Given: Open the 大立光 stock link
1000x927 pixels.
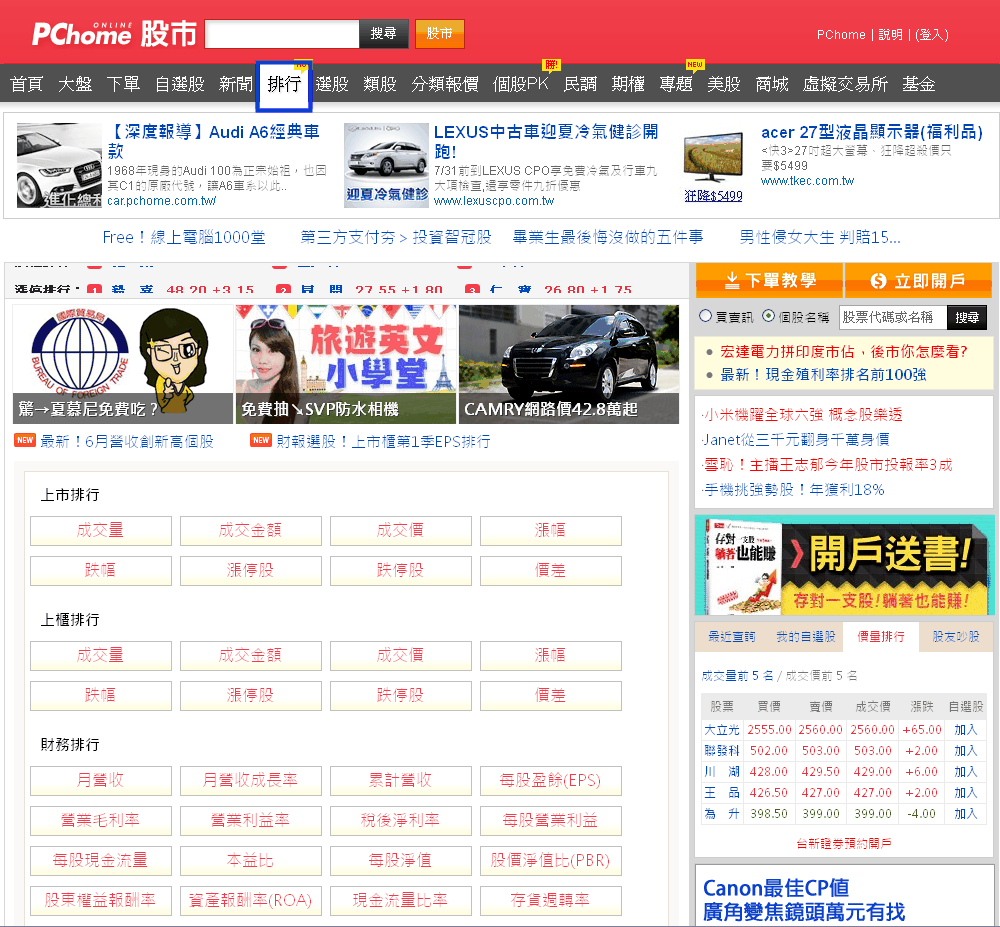Looking at the screenshot, I should pos(722,730).
